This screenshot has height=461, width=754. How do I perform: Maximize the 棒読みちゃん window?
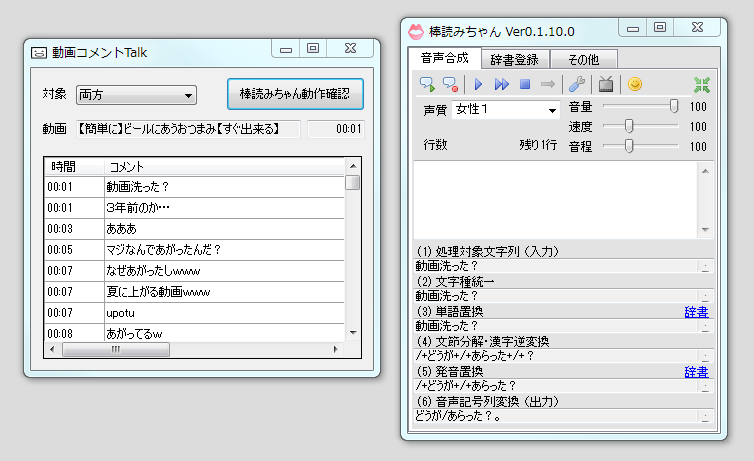coord(660,27)
